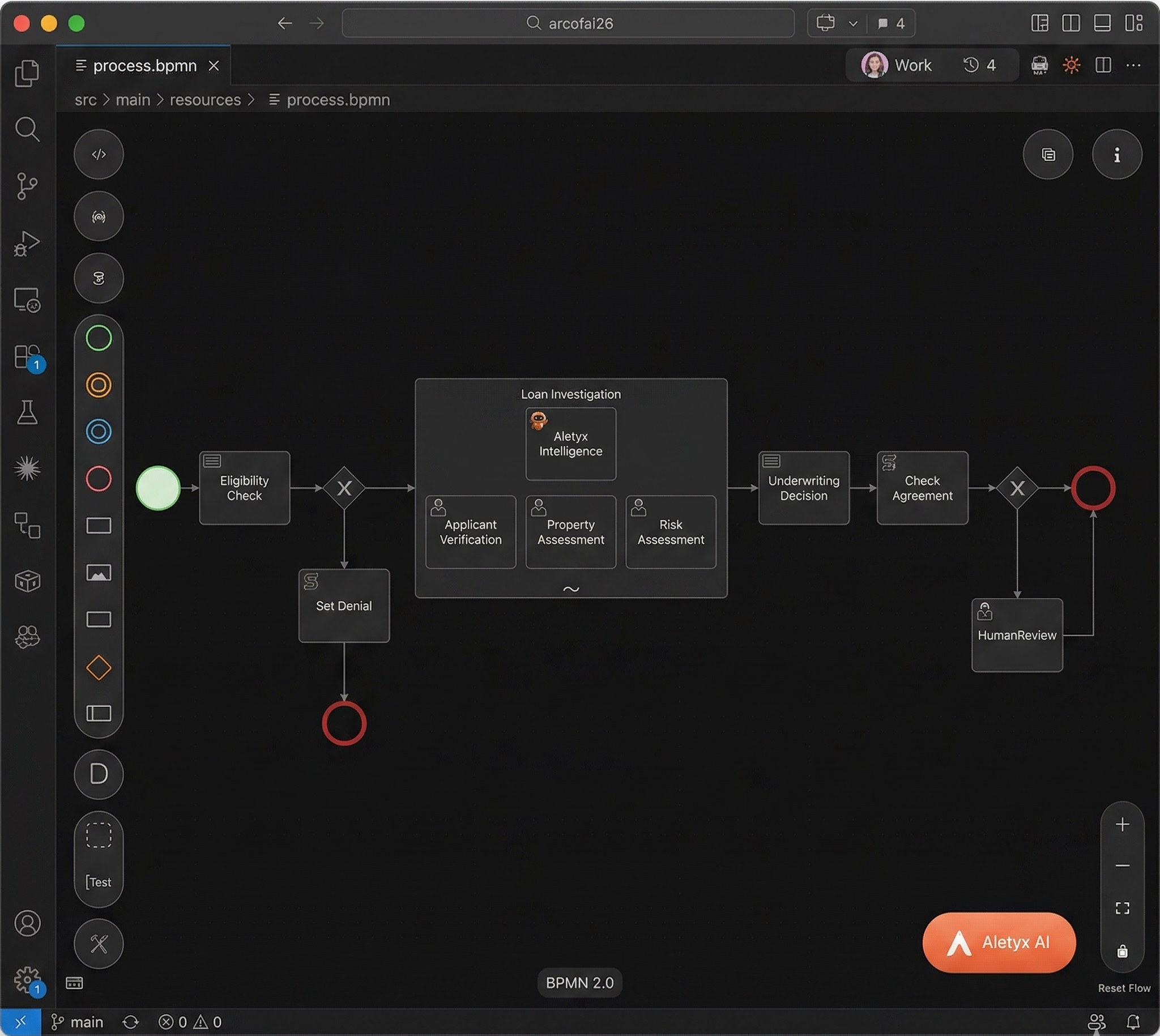Image resolution: width=1160 pixels, height=1036 pixels.
Task: Open the Source Control sidebar view
Action: (27, 186)
